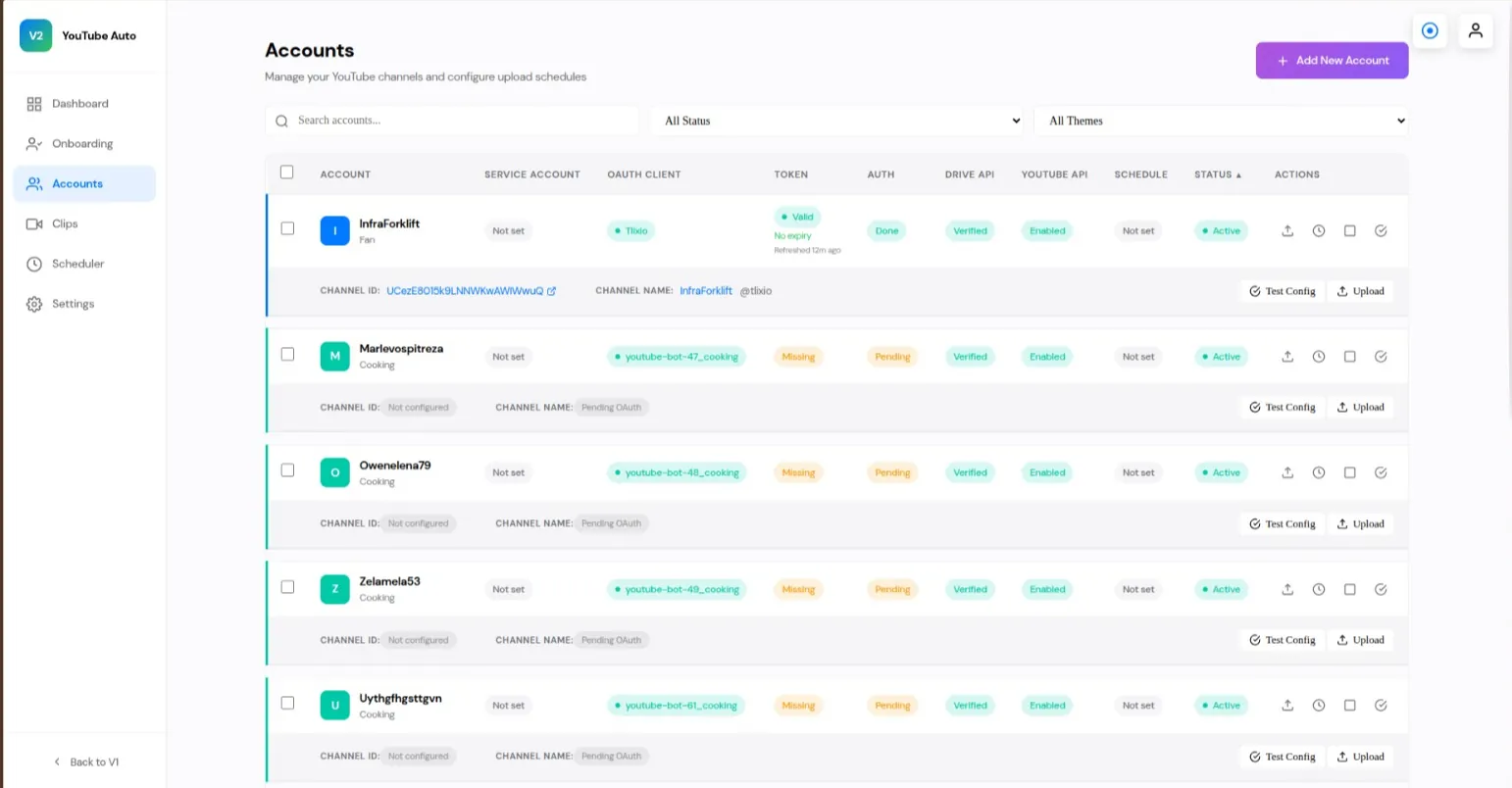1512x788 pixels.
Task: Open the user profile icon at top right
Action: coord(1476,31)
